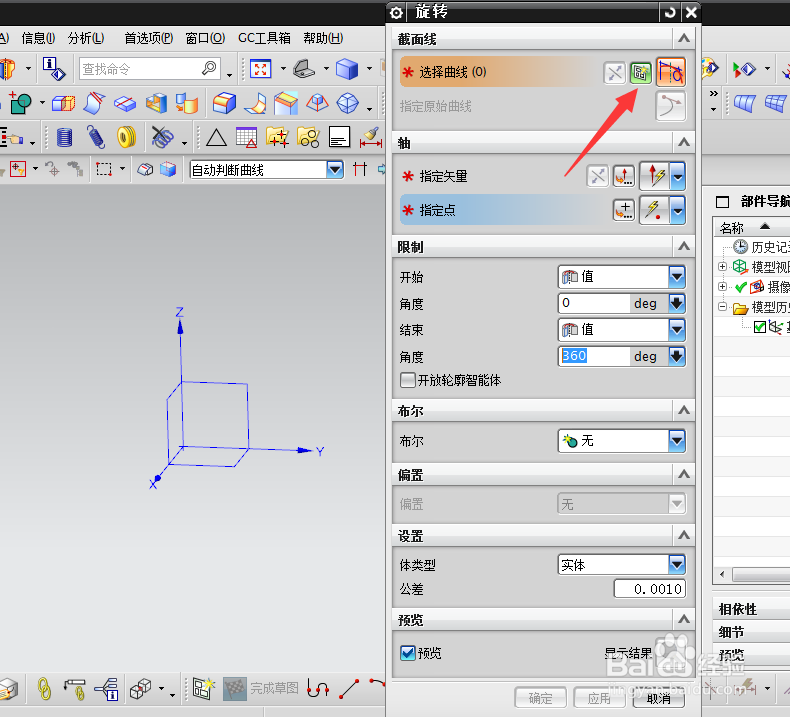Click the 指定原始曲线 icon button
The image size is (790, 717).
click(671, 106)
